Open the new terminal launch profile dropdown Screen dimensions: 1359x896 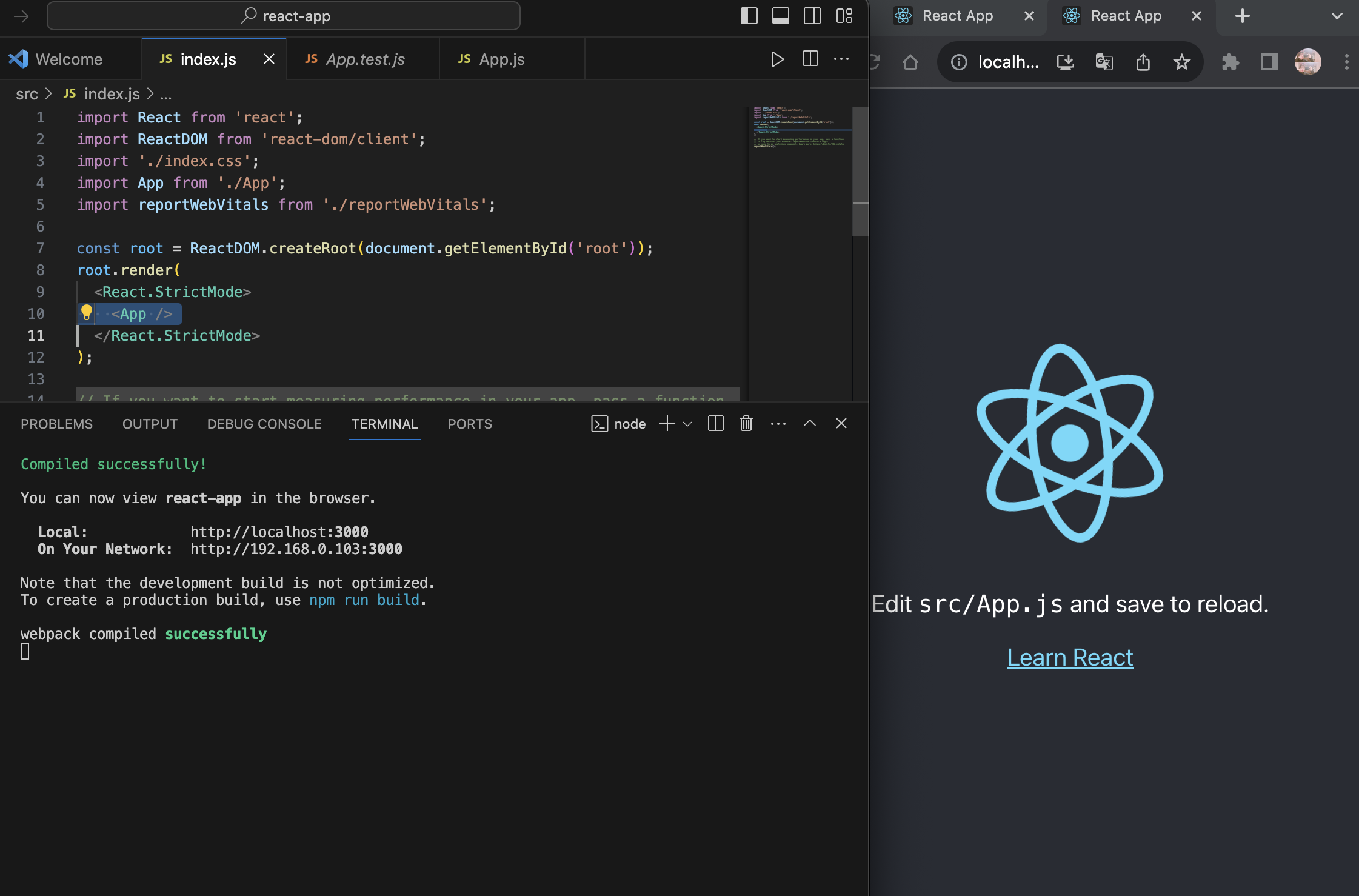click(x=687, y=424)
